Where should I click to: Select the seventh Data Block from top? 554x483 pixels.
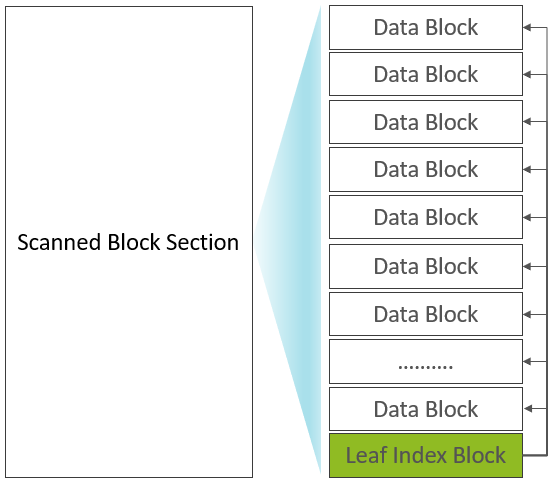426,314
